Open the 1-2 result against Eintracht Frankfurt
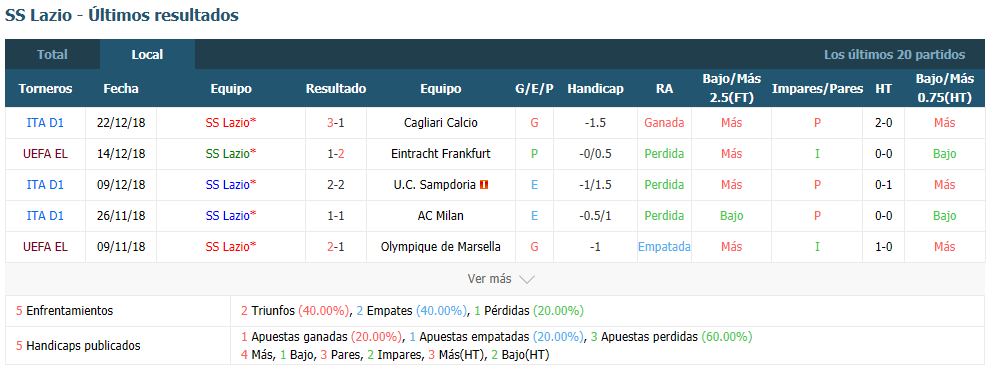The height and width of the screenshot is (367, 987). pos(336,154)
